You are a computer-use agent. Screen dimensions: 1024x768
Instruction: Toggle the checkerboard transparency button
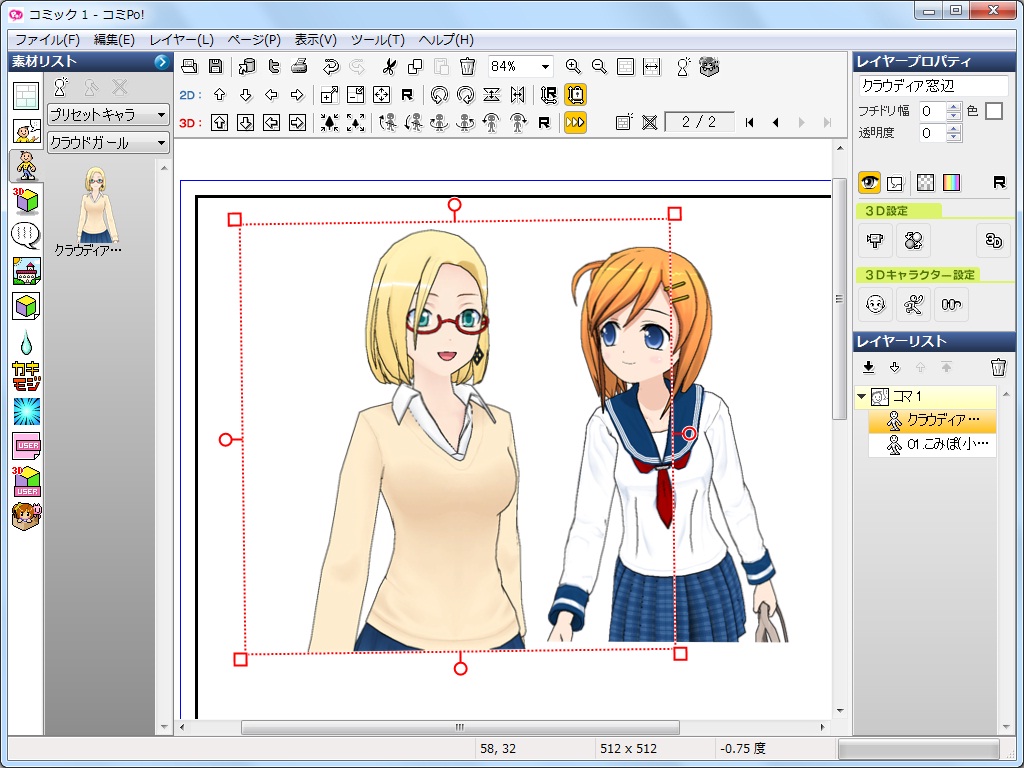pos(925,182)
